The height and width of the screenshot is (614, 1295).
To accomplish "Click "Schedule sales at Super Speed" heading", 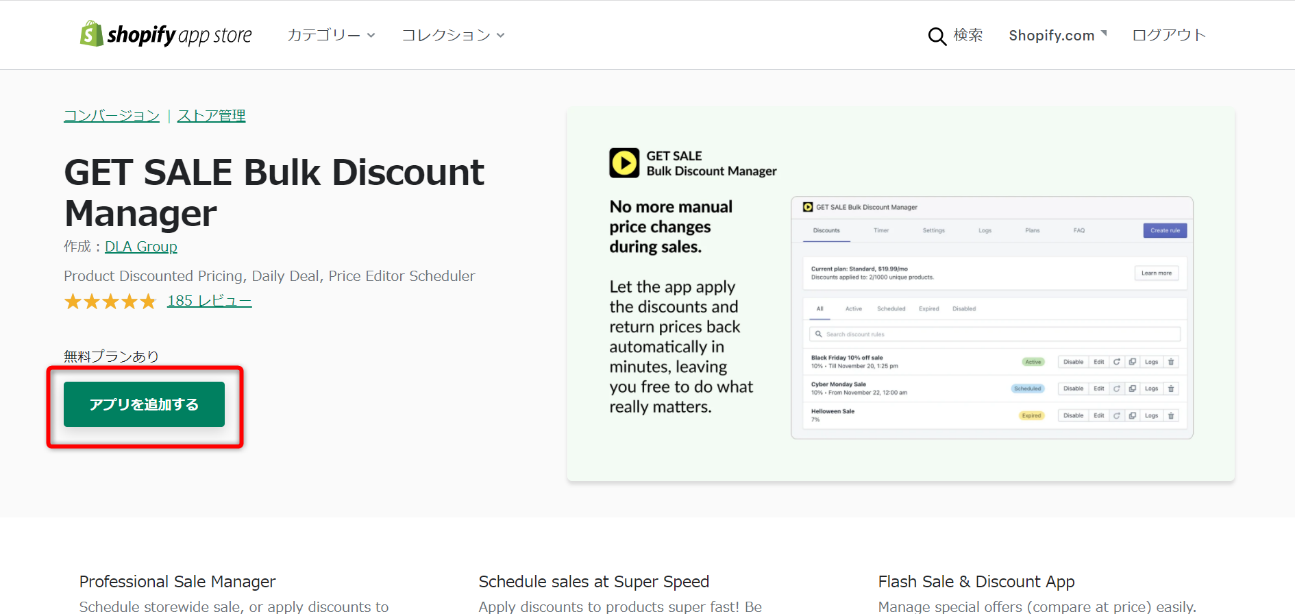I will pyautogui.click(x=594, y=581).
